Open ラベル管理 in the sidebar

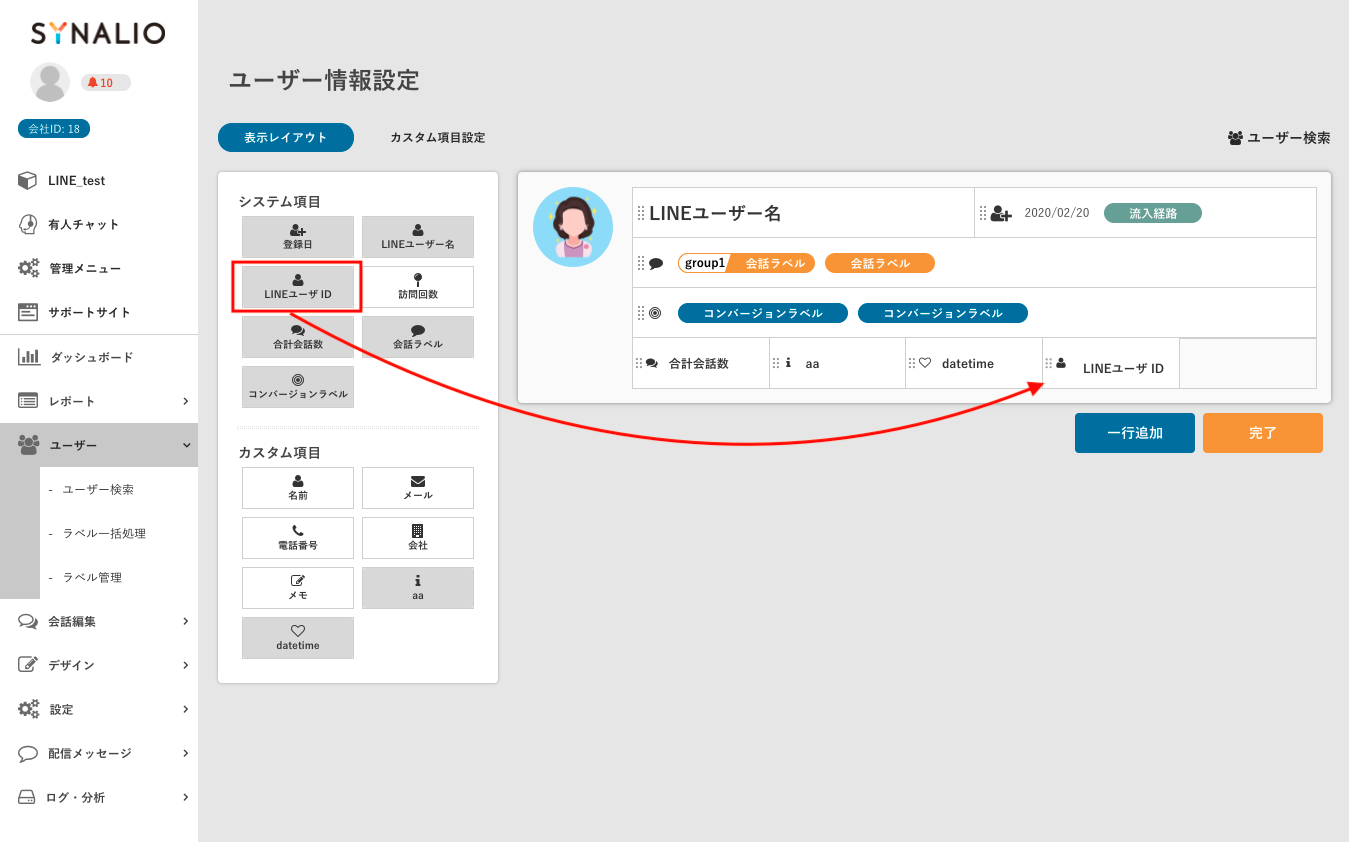(92, 577)
